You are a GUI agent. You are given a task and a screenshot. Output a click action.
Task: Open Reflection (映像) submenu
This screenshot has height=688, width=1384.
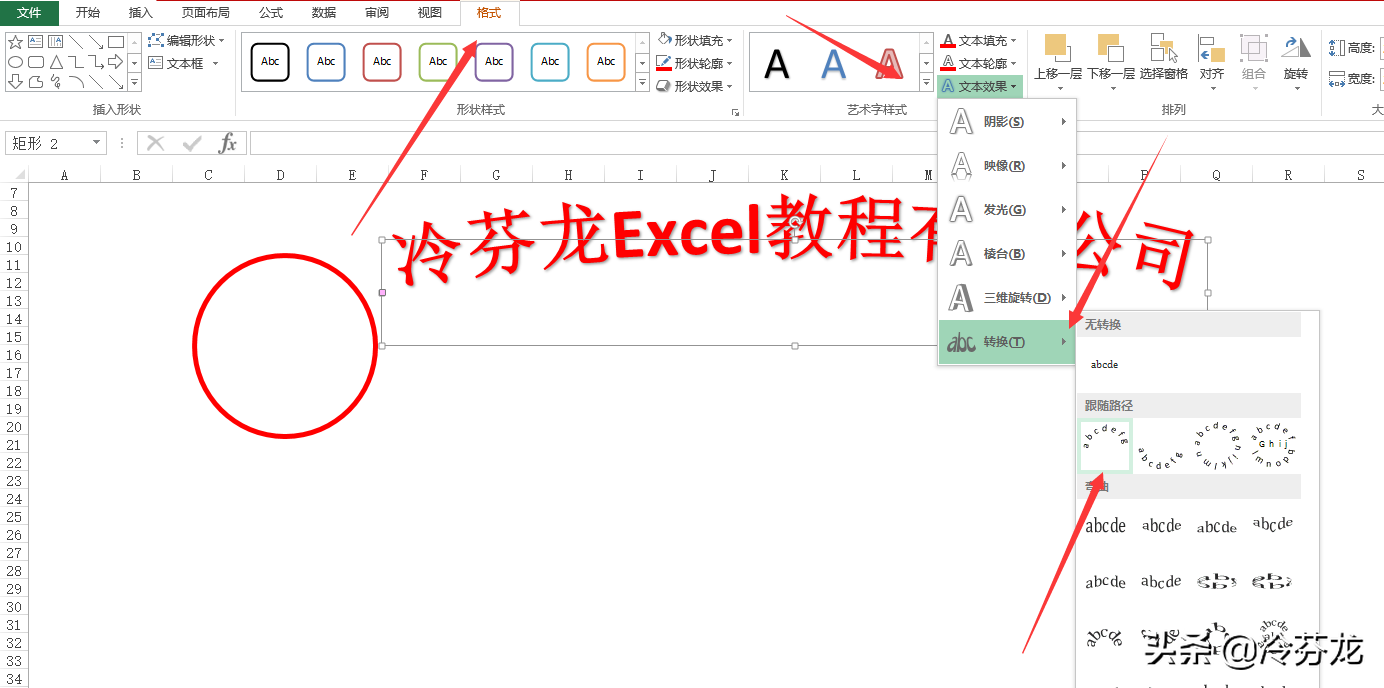(x=1007, y=166)
